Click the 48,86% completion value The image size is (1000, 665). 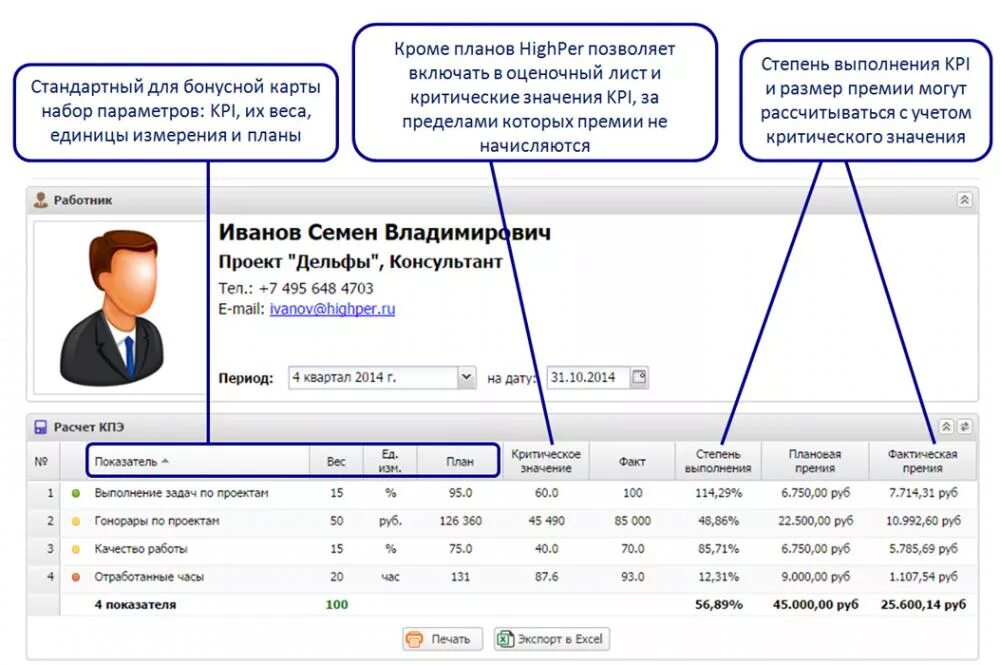tap(718, 521)
